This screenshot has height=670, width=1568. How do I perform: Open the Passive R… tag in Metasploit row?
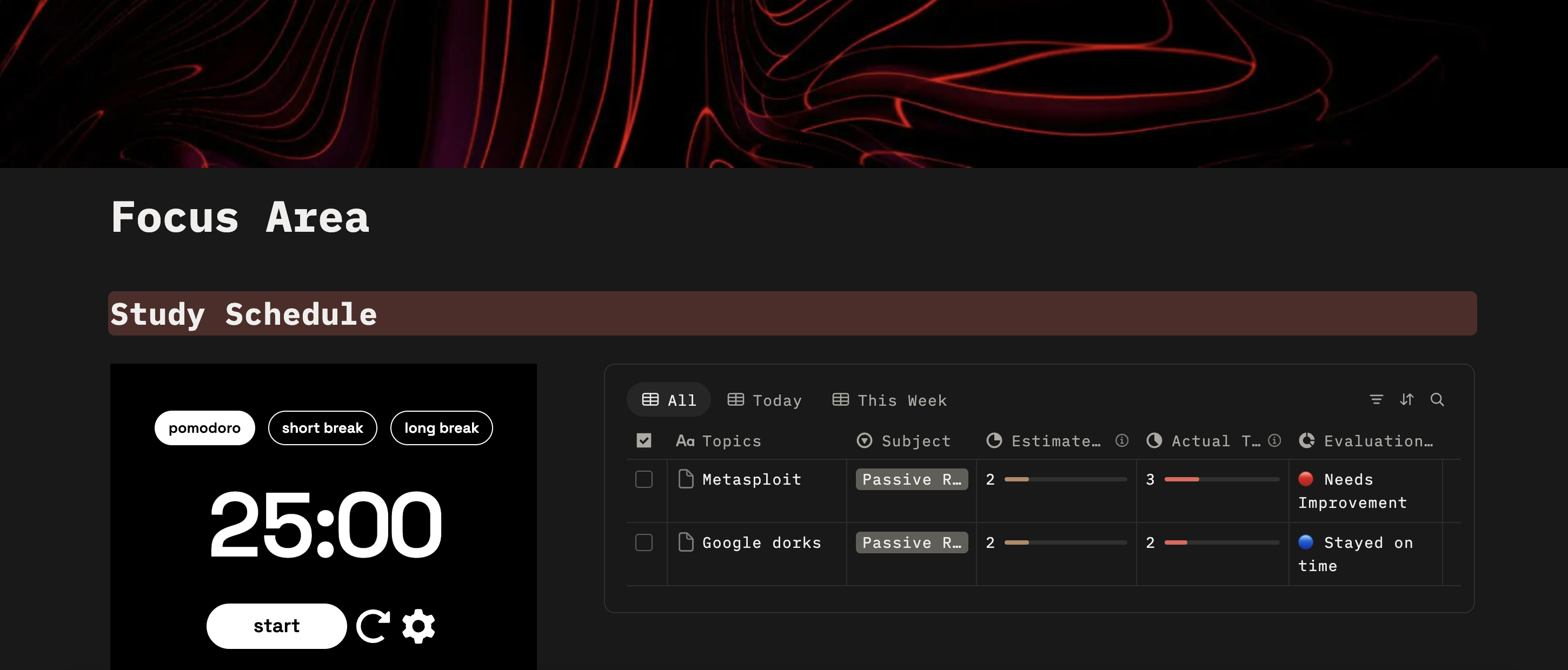tap(912, 479)
